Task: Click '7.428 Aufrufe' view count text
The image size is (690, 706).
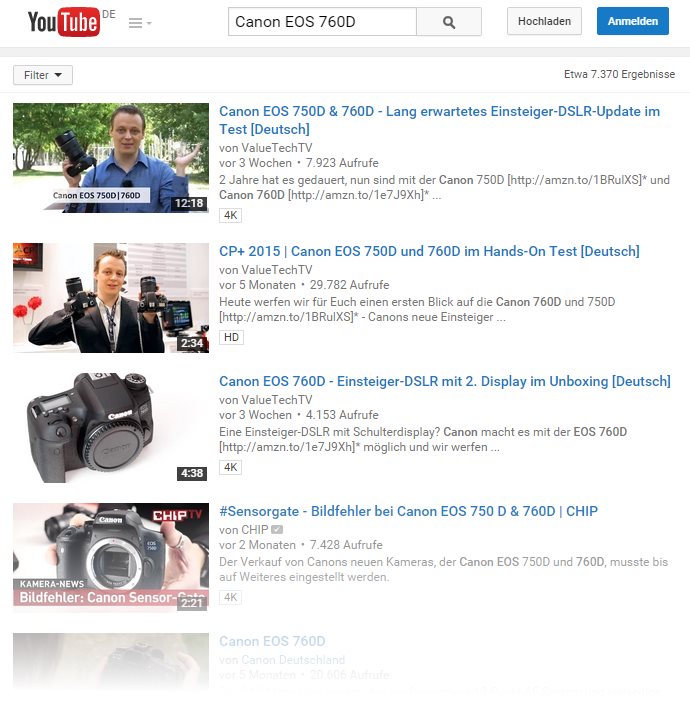Action: [x=346, y=545]
